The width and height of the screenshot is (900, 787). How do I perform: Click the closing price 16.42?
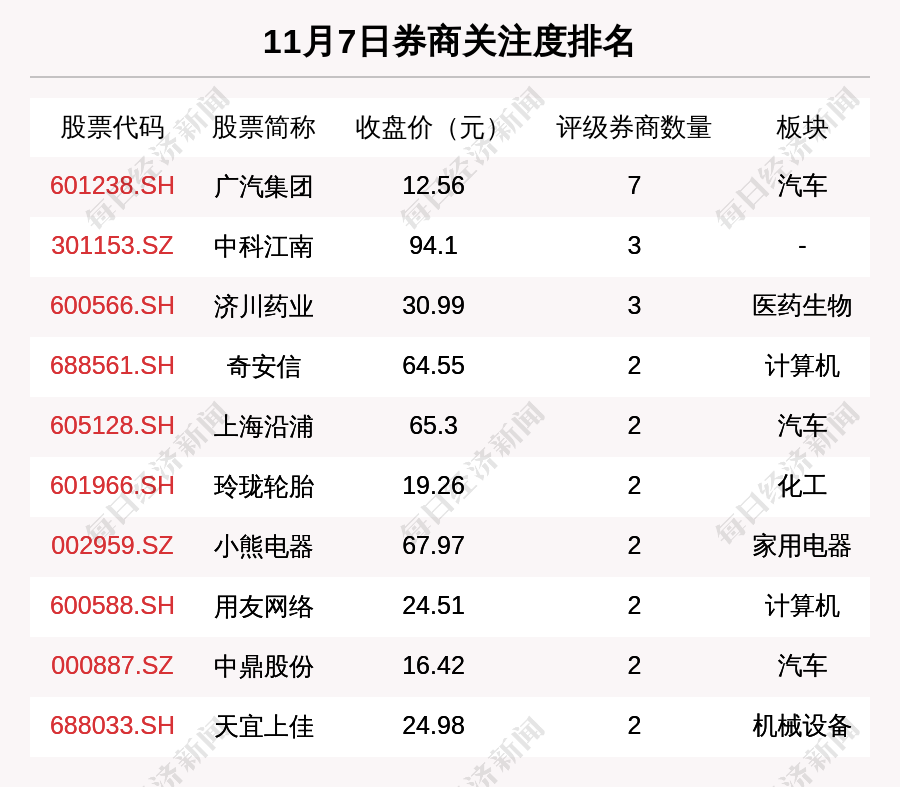click(433, 665)
